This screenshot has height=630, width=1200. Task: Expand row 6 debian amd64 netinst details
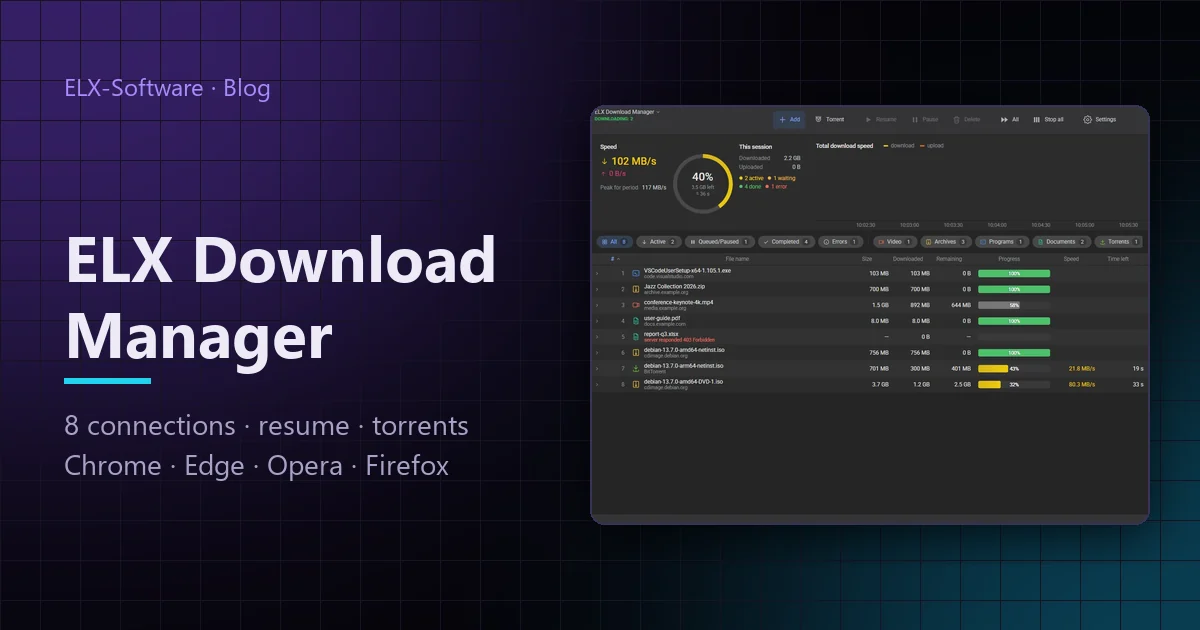tap(598, 352)
